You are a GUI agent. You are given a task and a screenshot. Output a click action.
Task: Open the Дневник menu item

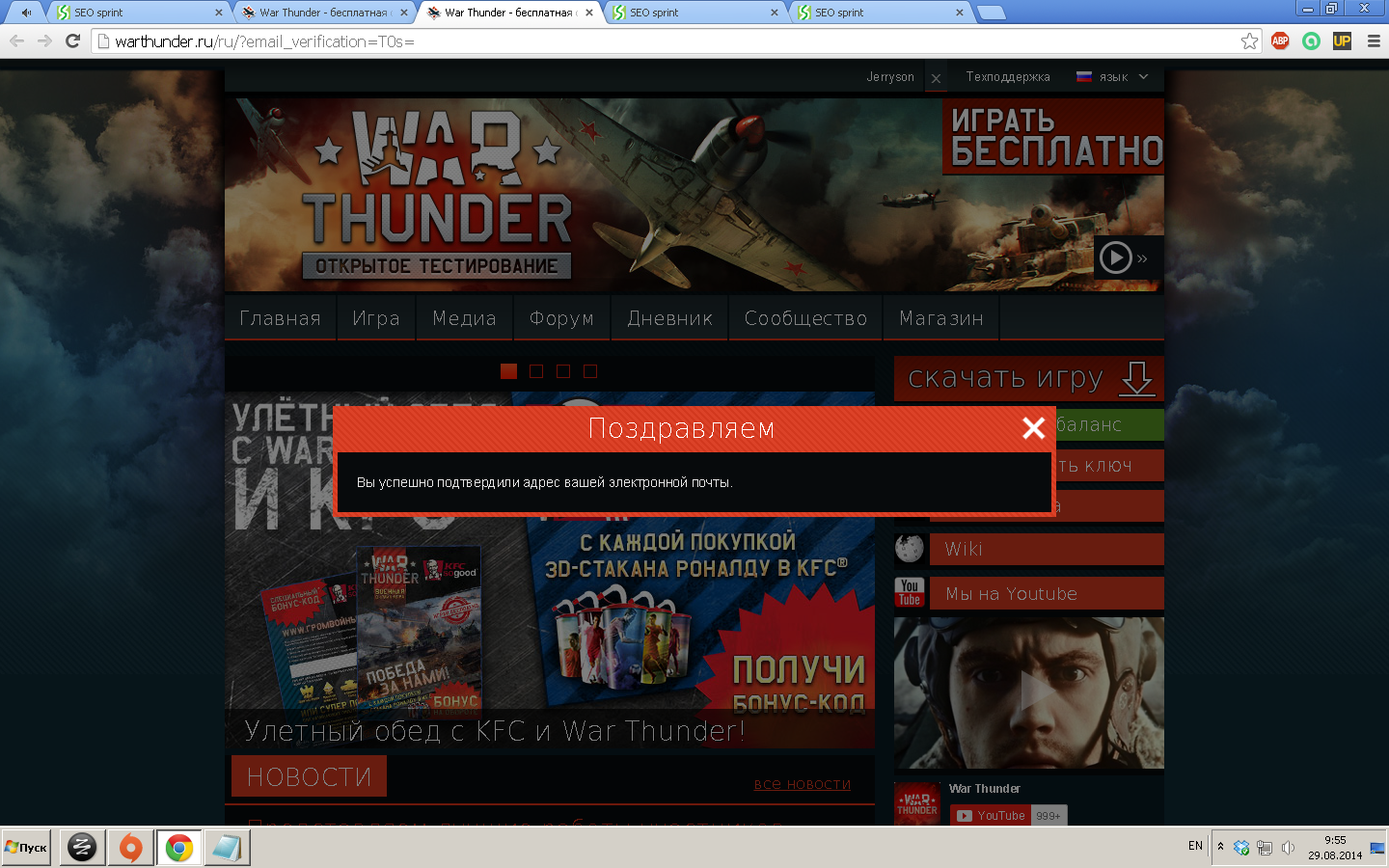click(x=669, y=318)
